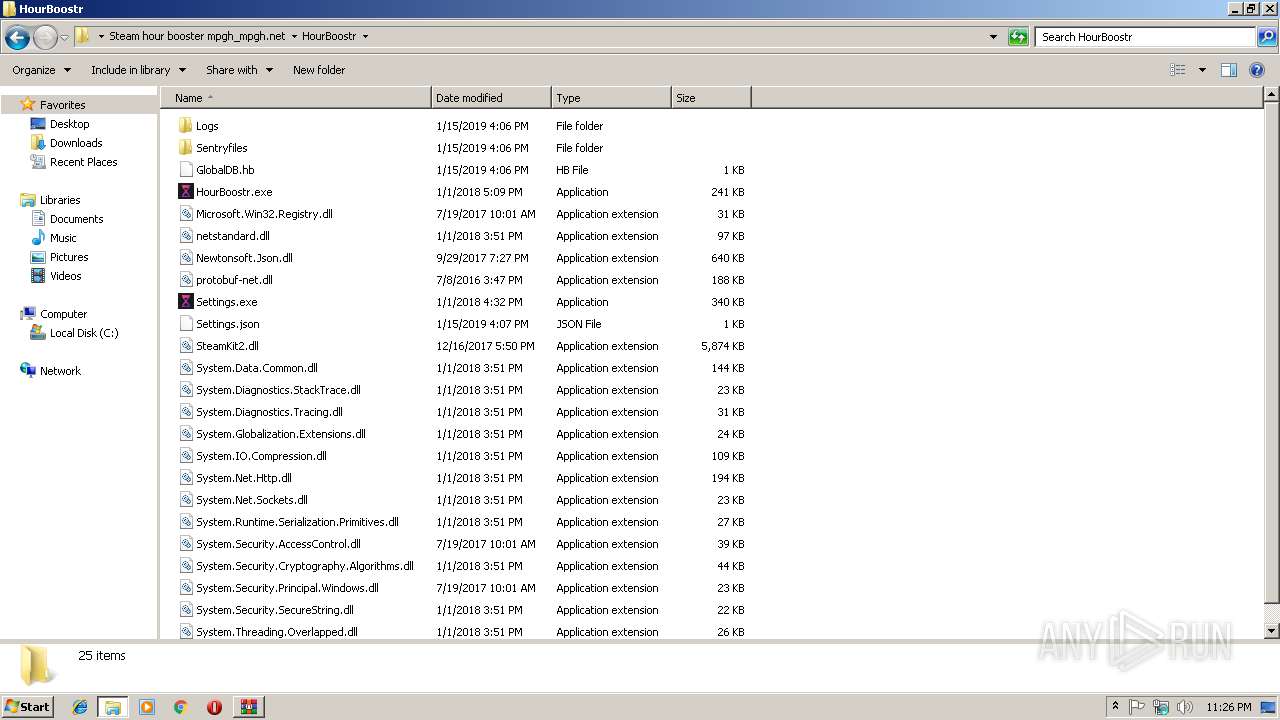This screenshot has height=720, width=1280.
Task: Open the recent pages dropdown arrow
Action: (65, 38)
